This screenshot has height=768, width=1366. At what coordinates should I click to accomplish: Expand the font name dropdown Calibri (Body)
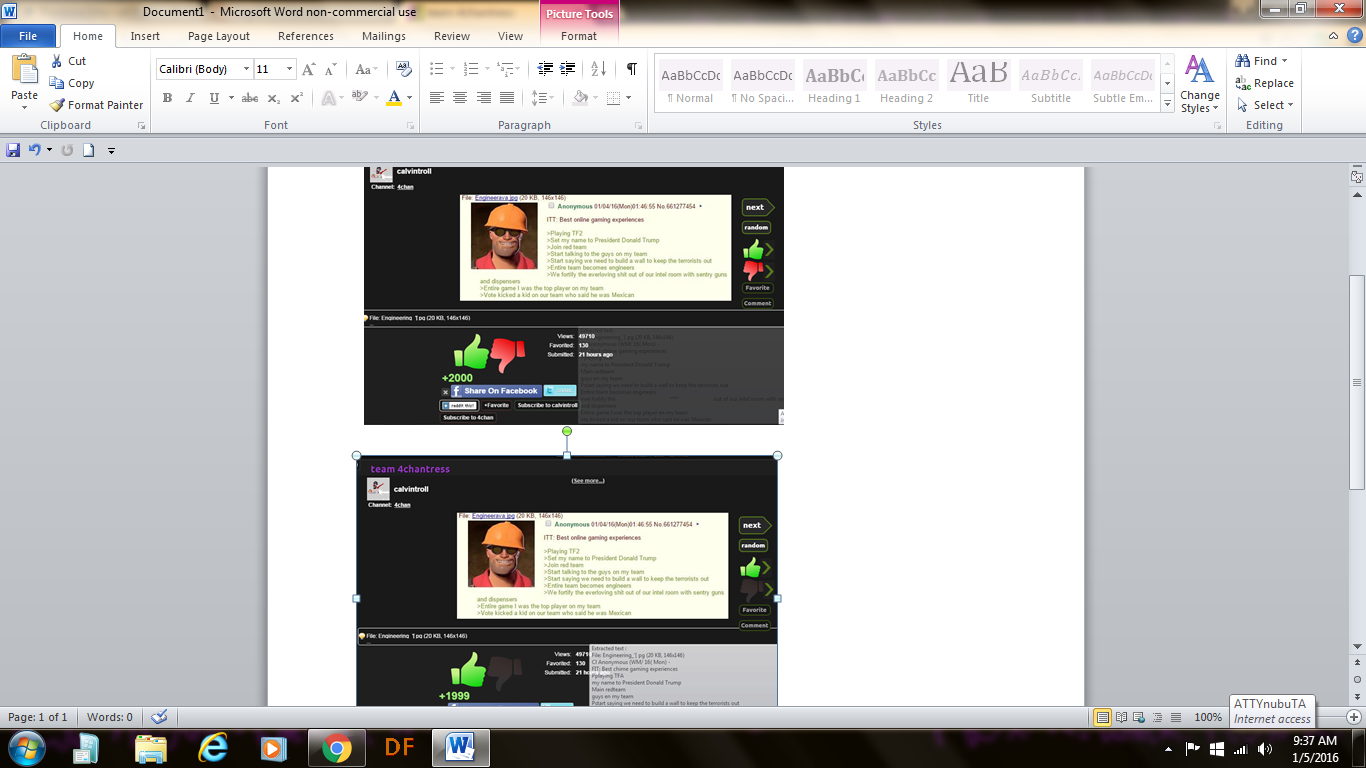tap(246, 69)
